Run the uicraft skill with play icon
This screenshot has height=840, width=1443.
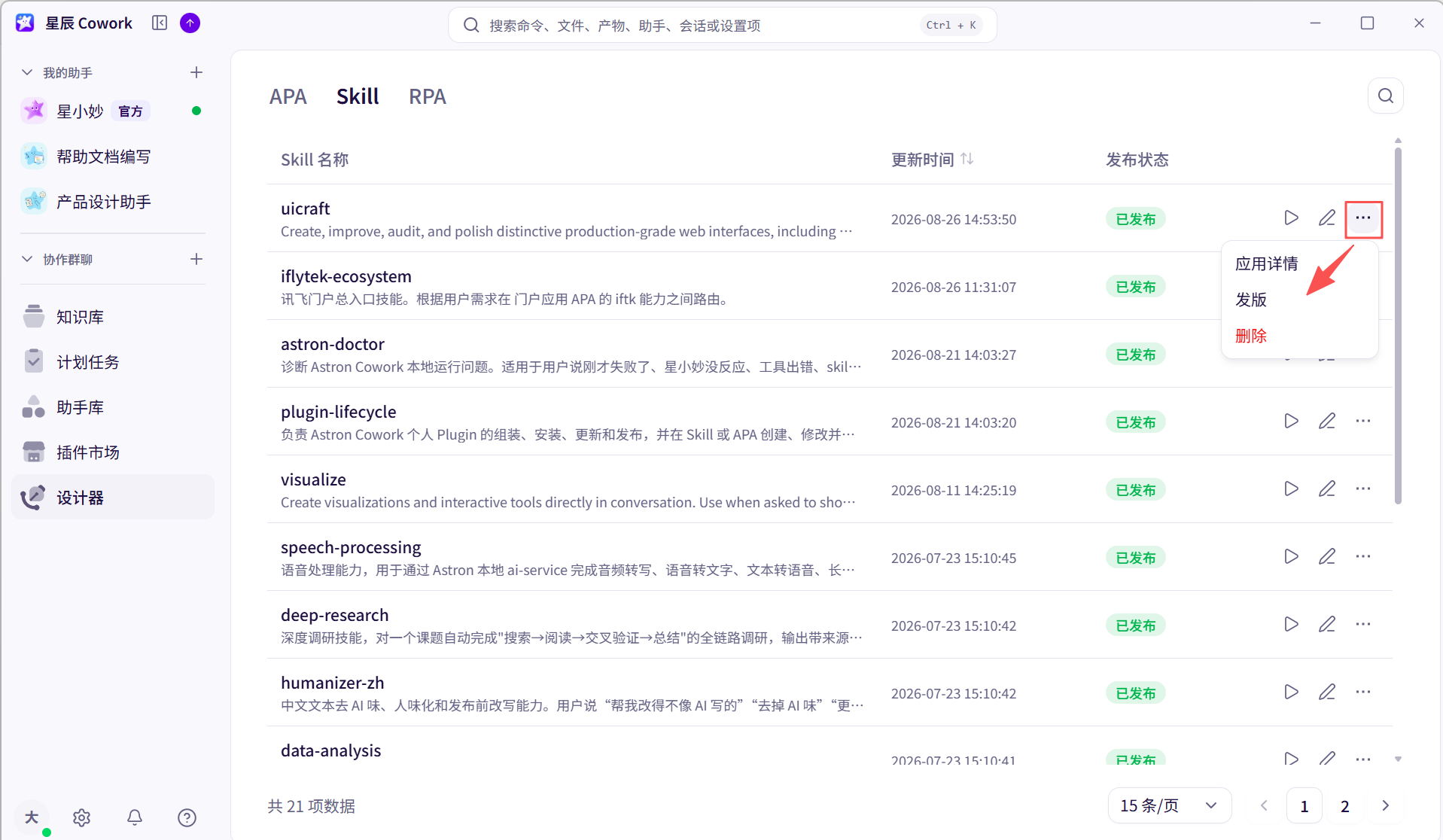tap(1291, 218)
